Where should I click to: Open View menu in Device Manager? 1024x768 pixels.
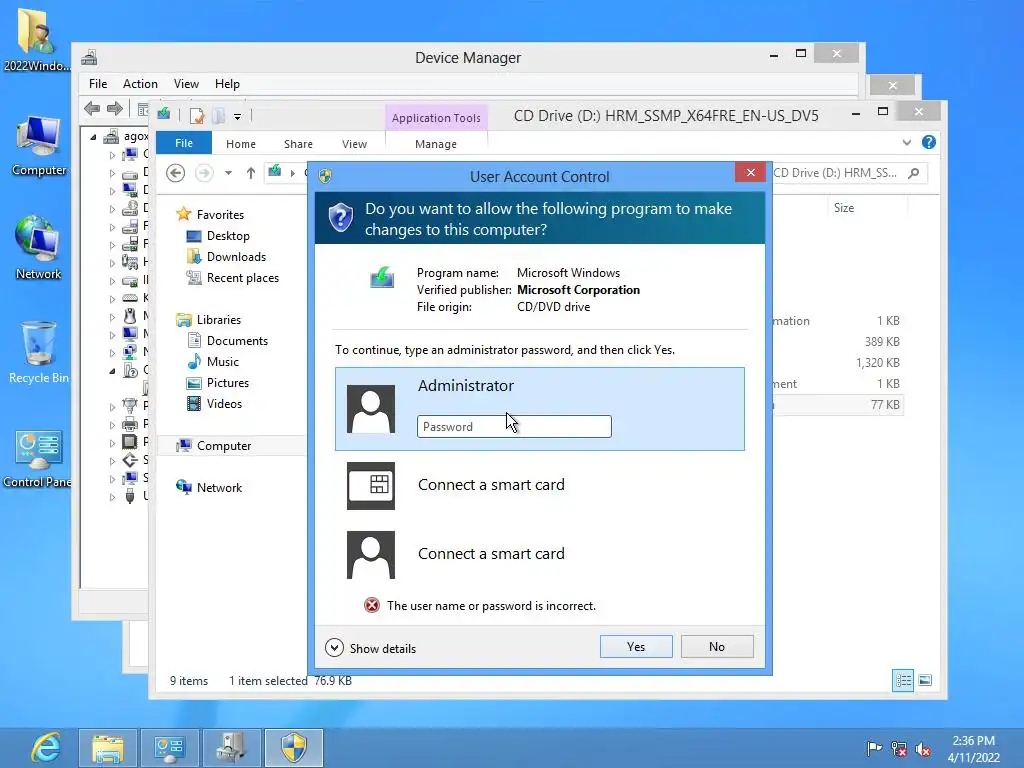pyautogui.click(x=186, y=84)
